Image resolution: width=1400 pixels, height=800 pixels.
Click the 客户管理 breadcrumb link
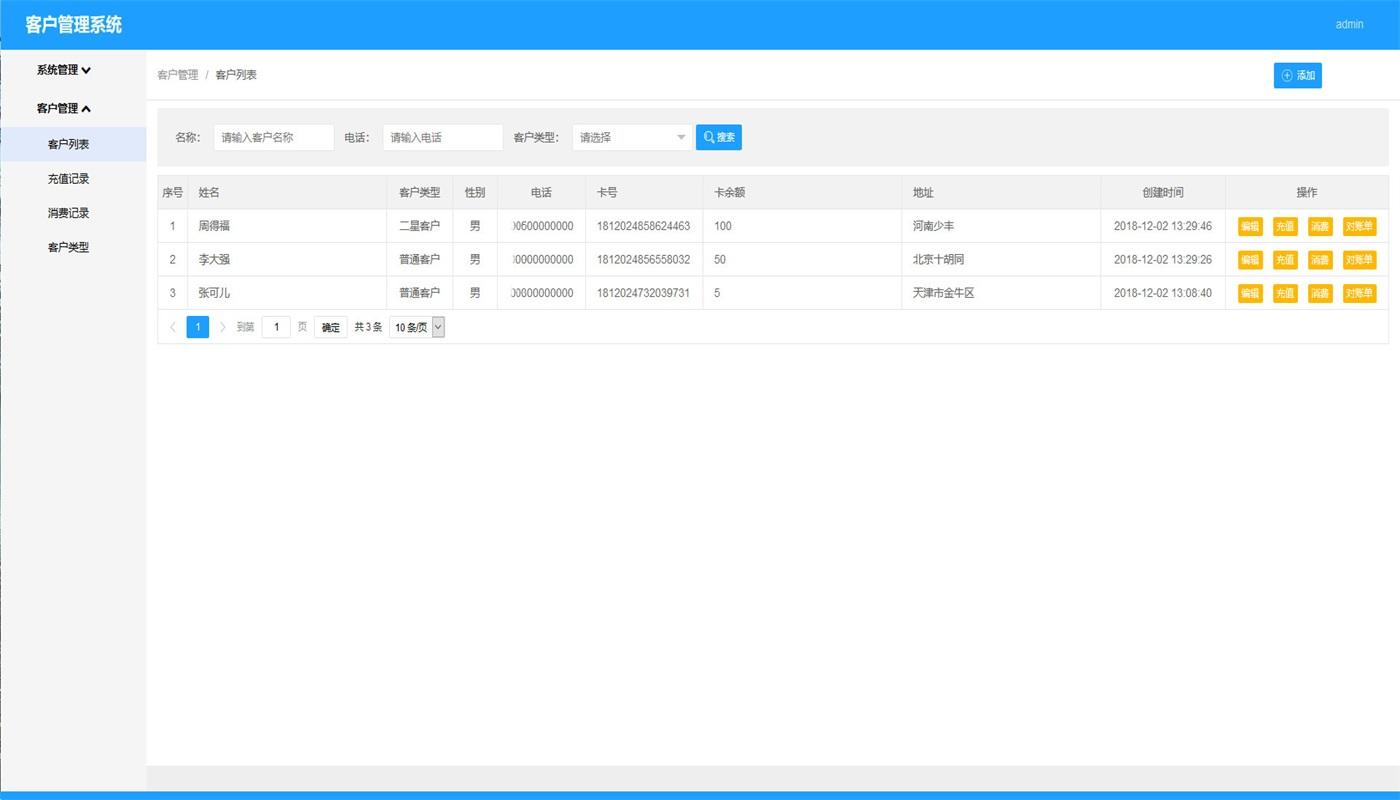[x=178, y=75]
